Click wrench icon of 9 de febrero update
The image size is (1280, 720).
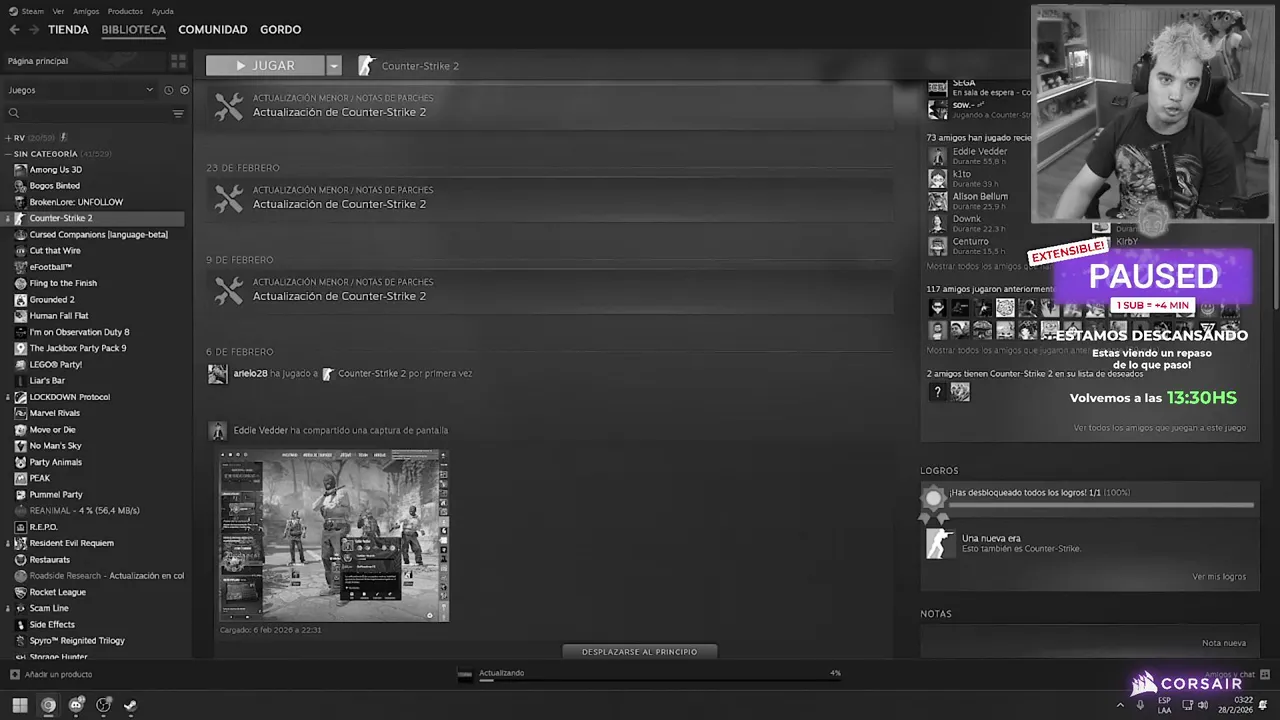click(x=229, y=291)
